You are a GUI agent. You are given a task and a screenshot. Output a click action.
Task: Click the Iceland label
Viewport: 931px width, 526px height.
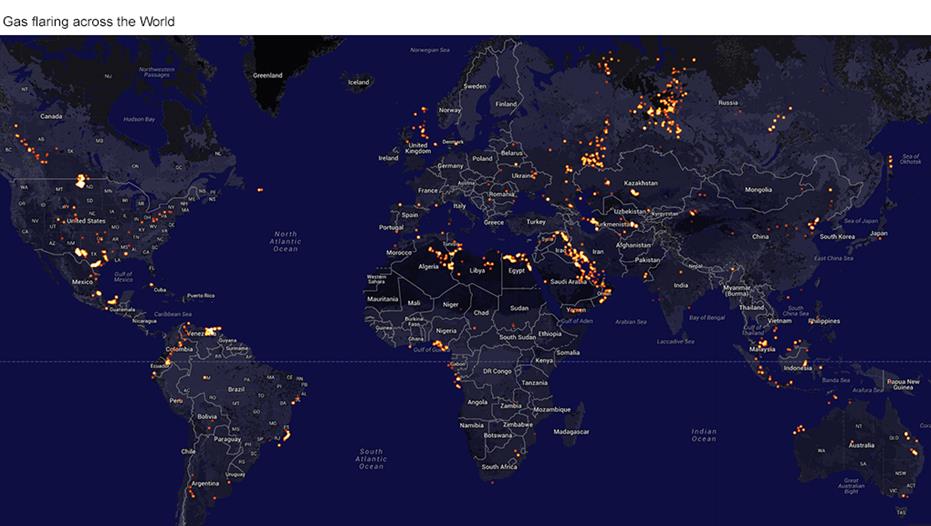(x=358, y=82)
